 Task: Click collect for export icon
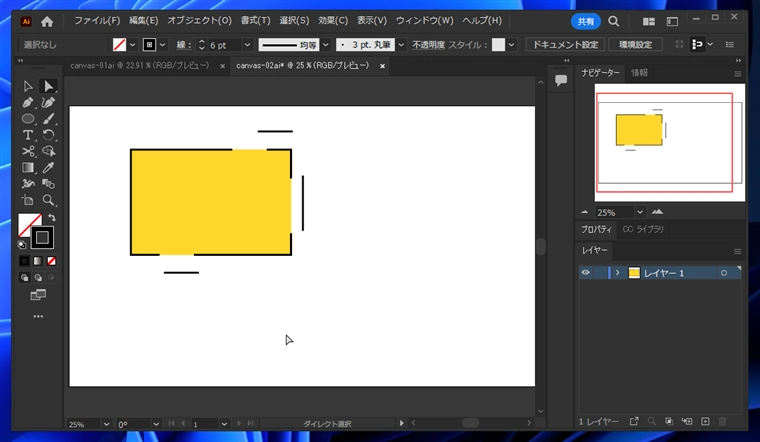[634, 421]
